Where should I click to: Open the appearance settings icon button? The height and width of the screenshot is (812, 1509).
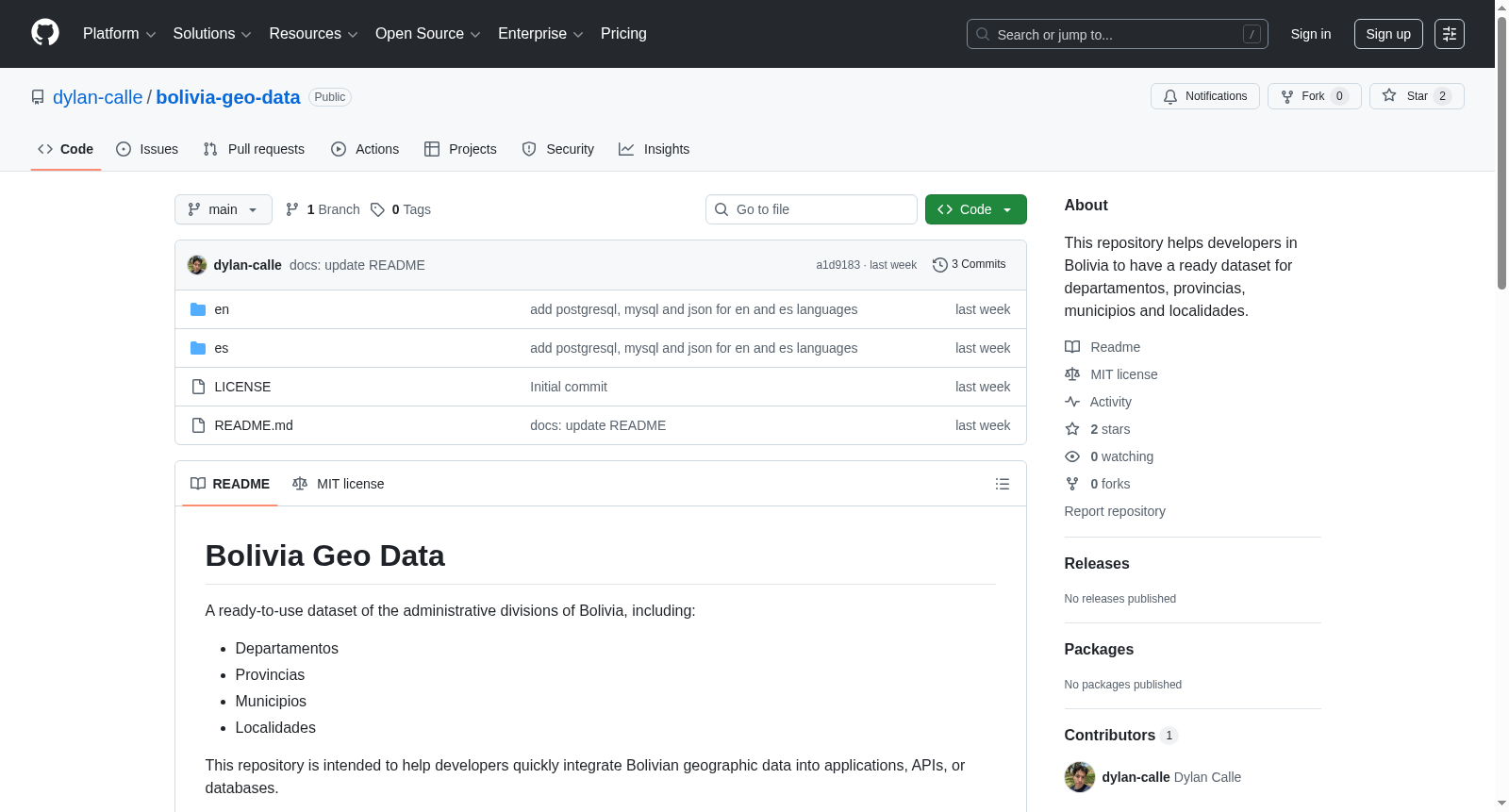1450,34
